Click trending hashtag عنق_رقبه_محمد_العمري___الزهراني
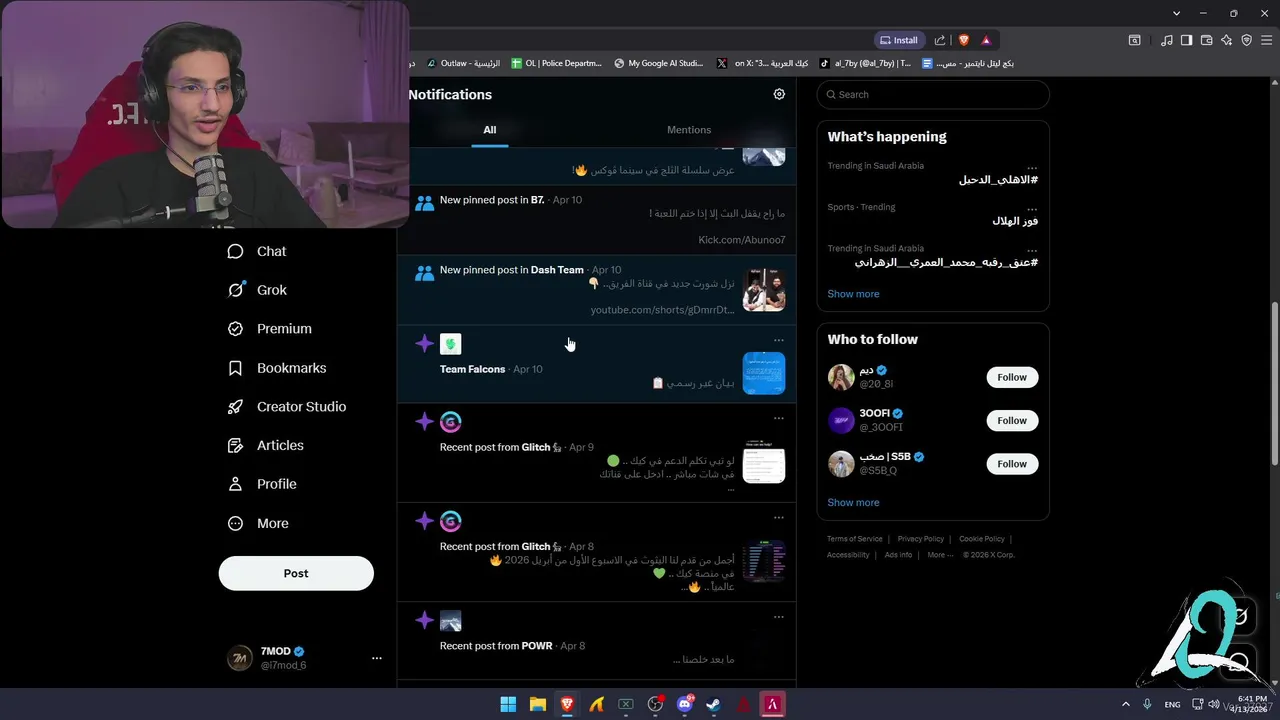Image resolution: width=1280 pixels, height=720 pixels. (x=946, y=262)
